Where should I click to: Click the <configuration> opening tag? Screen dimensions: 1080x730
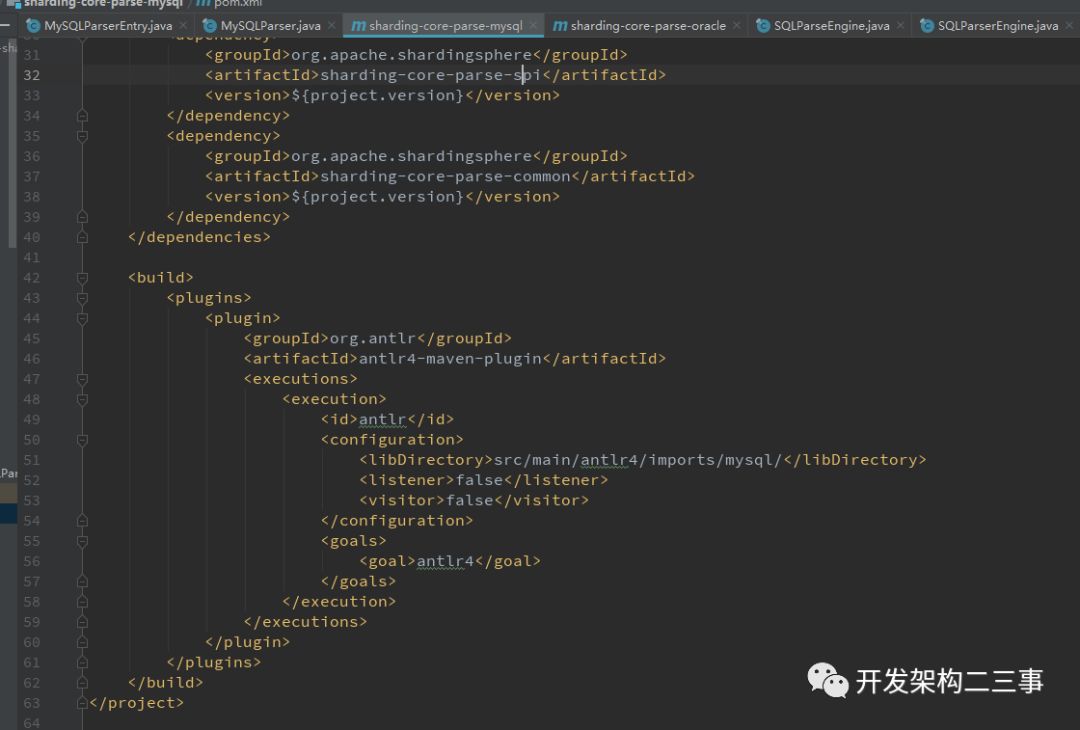pos(392,439)
